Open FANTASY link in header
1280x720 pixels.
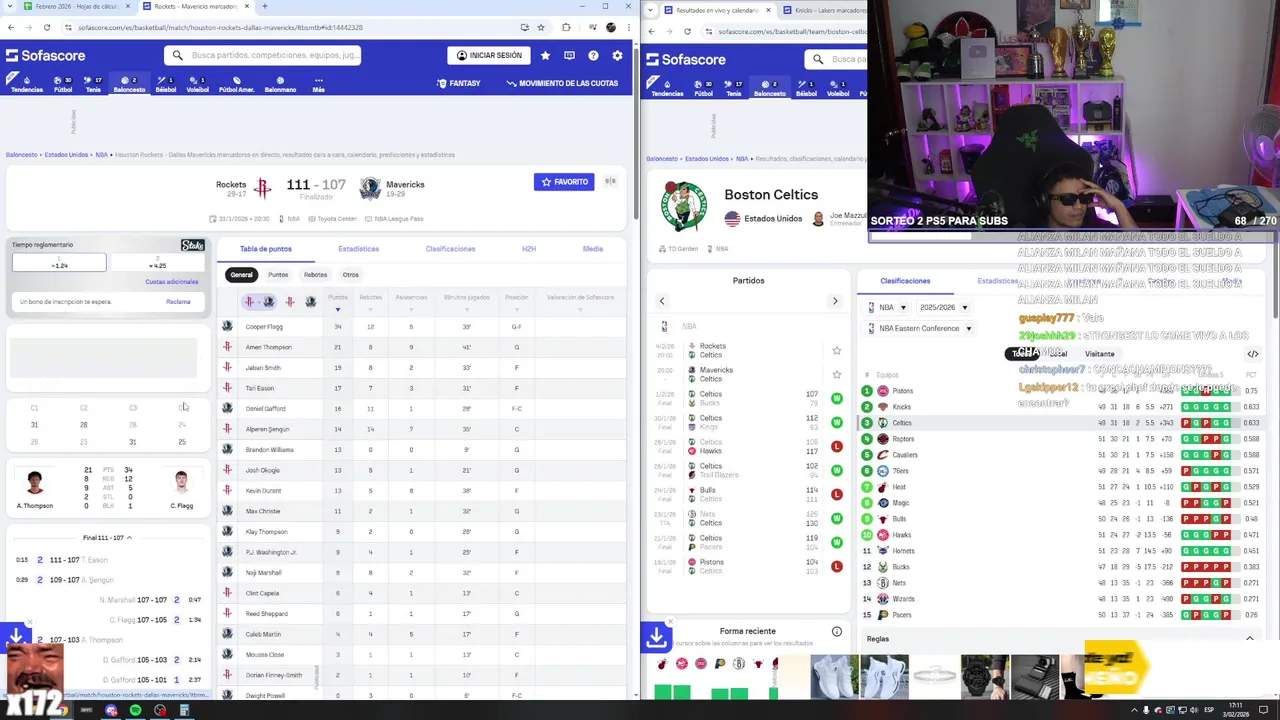click(459, 83)
